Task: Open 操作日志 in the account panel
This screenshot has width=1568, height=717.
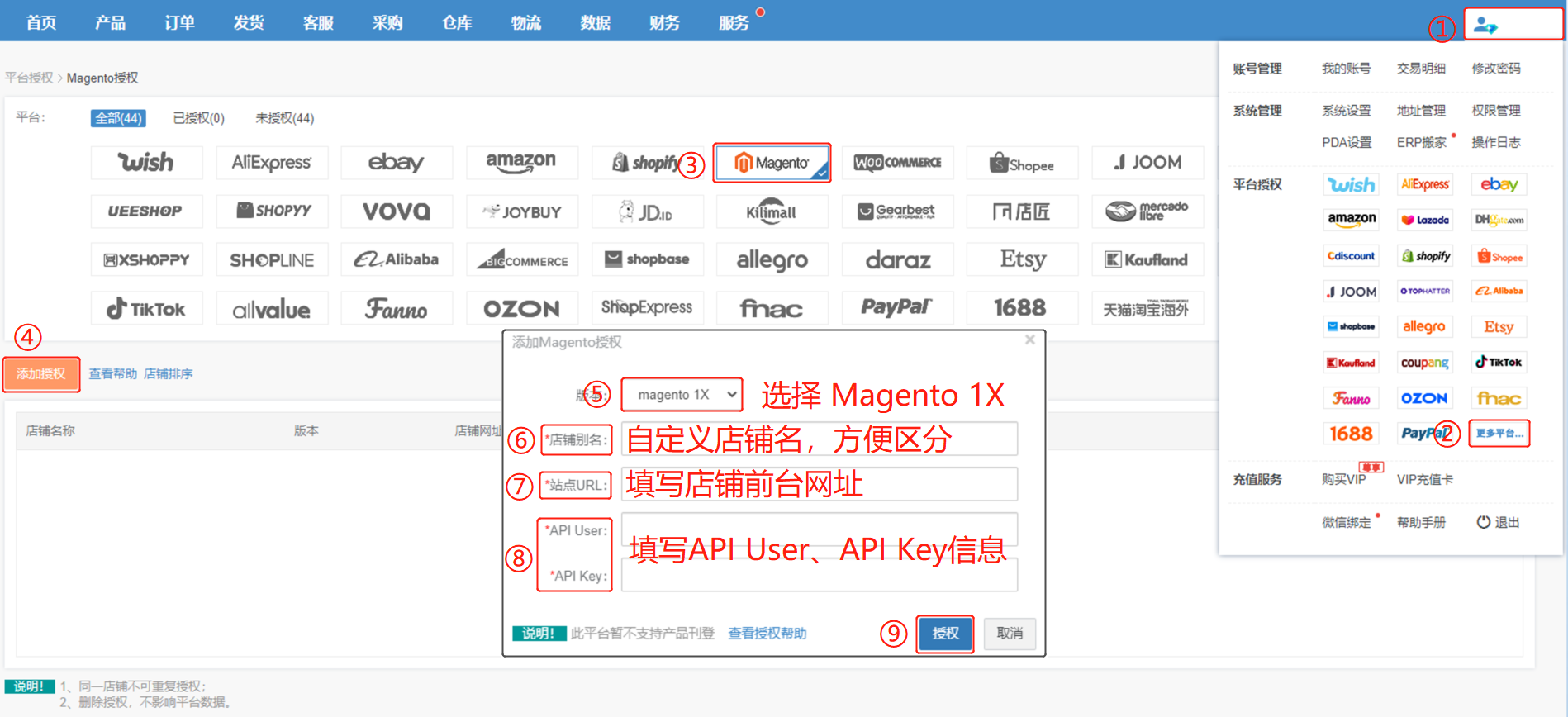Action: click(x=1495, y=142)
